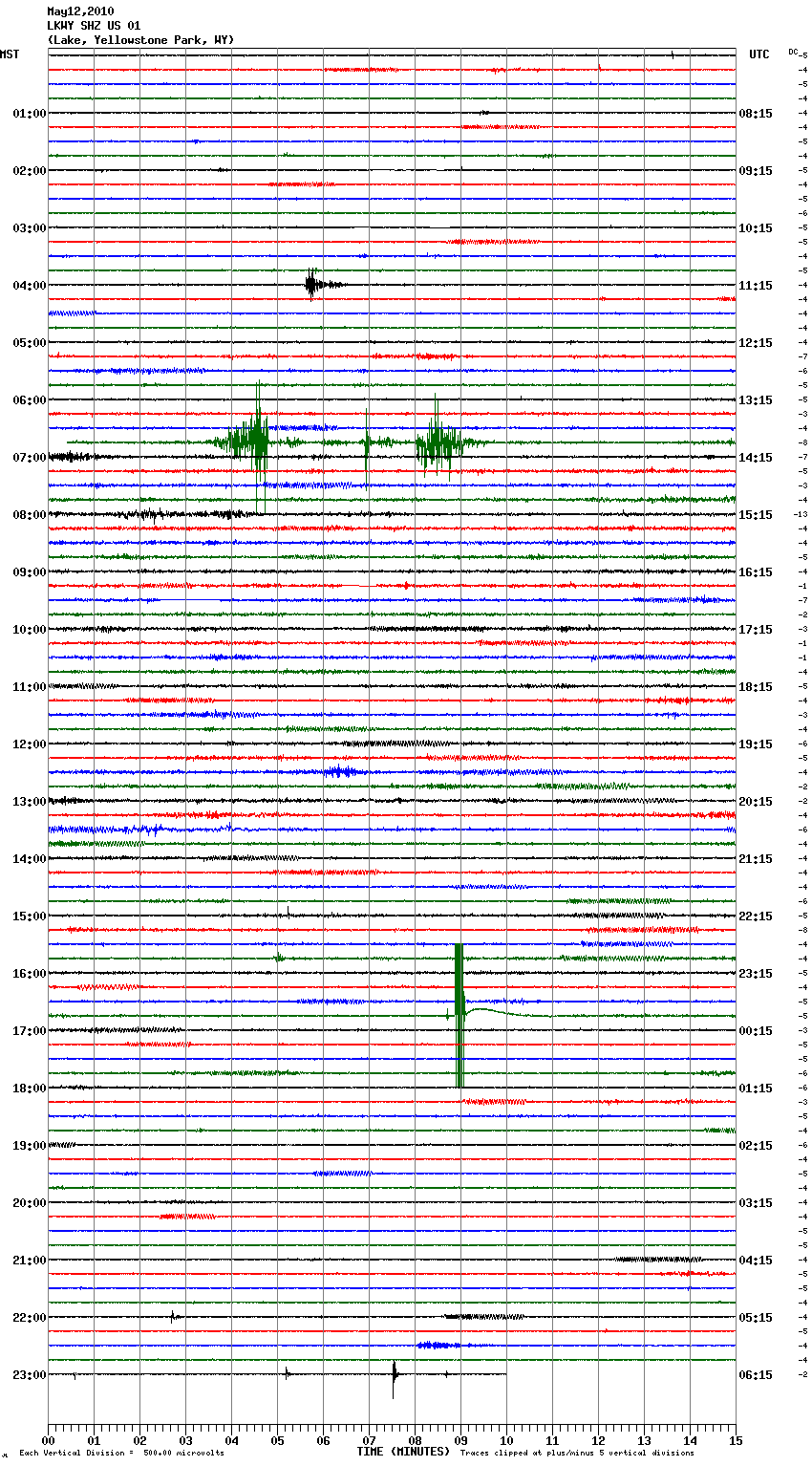Click the location text Lake, Yellowstone Park, WY
Image resolution: width=812 pixels, height=1466 pixels.
[x=140, y=40]
